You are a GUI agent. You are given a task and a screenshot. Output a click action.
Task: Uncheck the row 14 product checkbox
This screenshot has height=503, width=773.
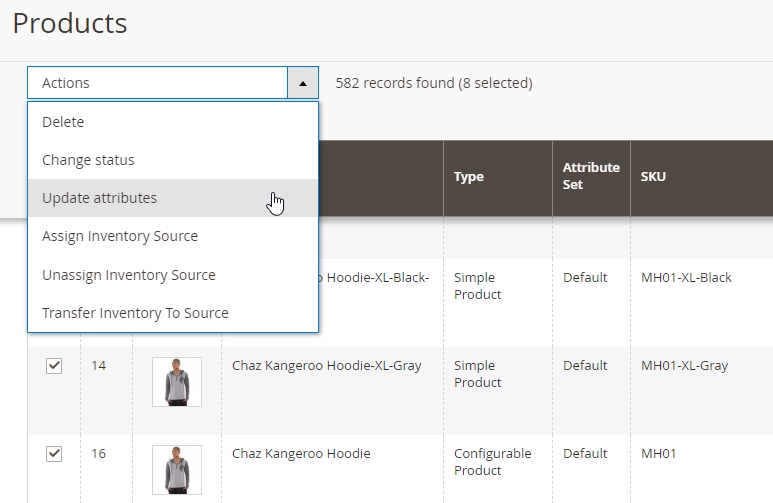pos(54,366)
